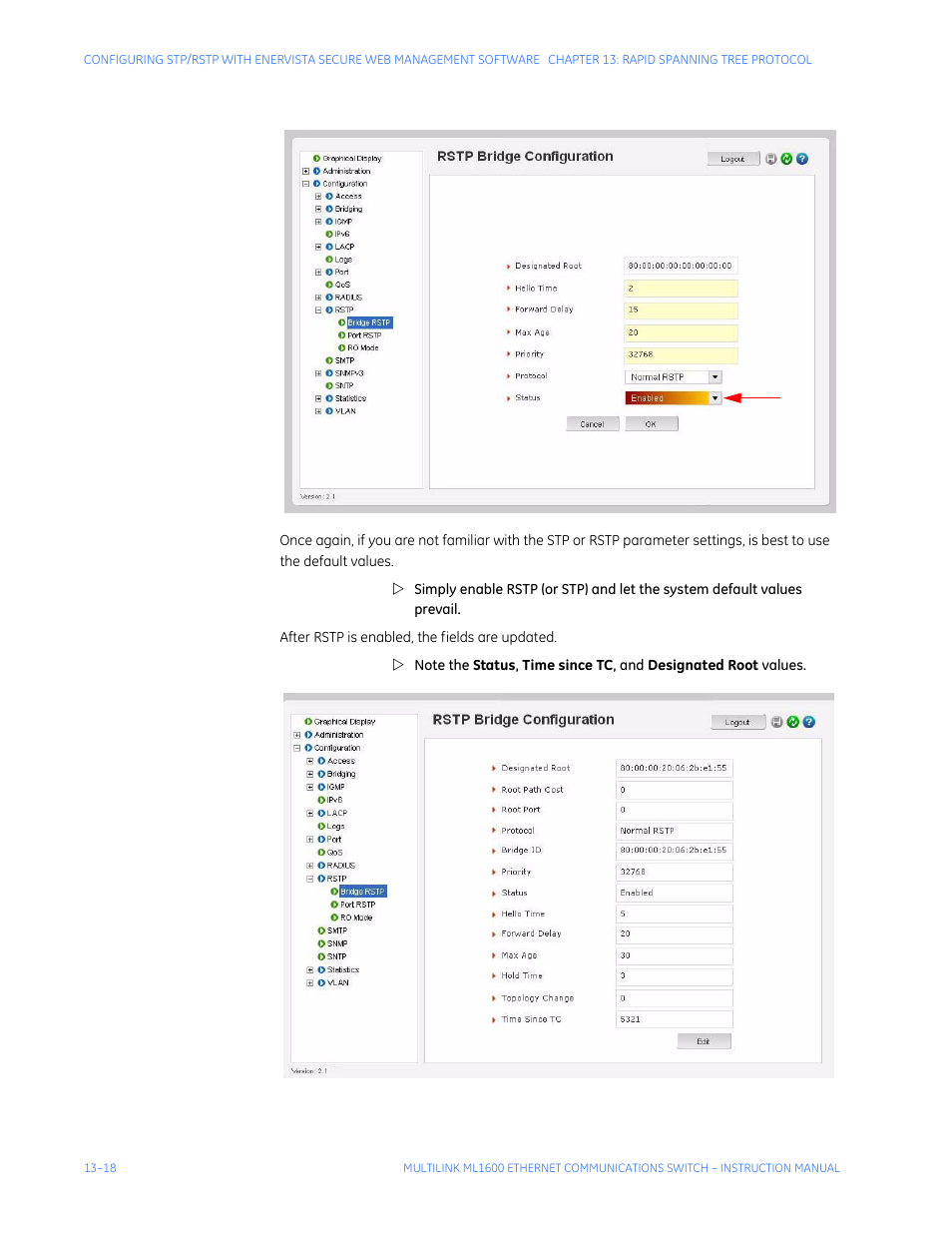Open Logs in the upper screenshot tree
The width and height of the screenshot is (952, 1233).
pos(343,260)
